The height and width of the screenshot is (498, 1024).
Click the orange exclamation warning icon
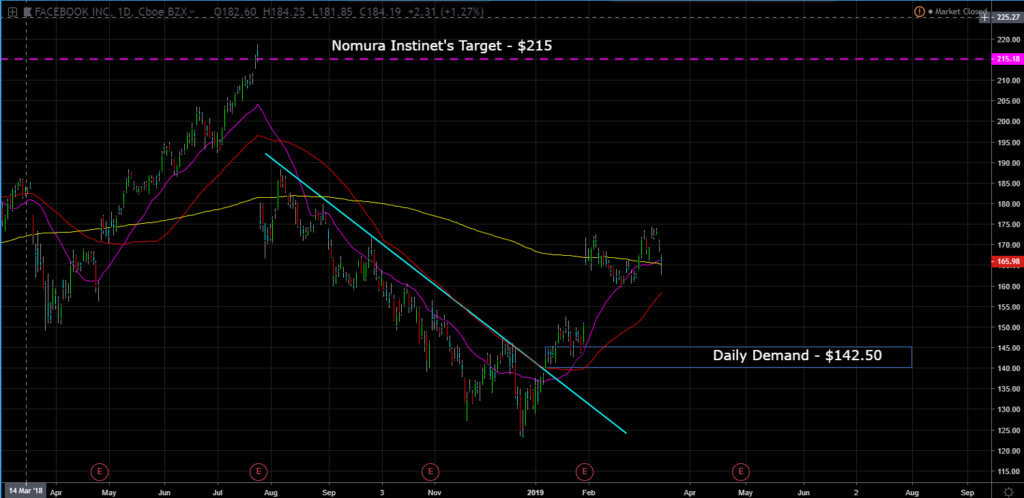click(x=920, y=11)
